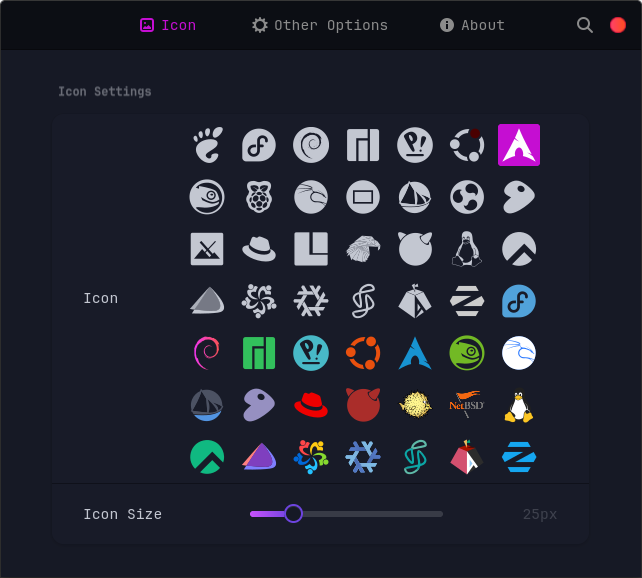Close the window with red button

click(618, 25)
